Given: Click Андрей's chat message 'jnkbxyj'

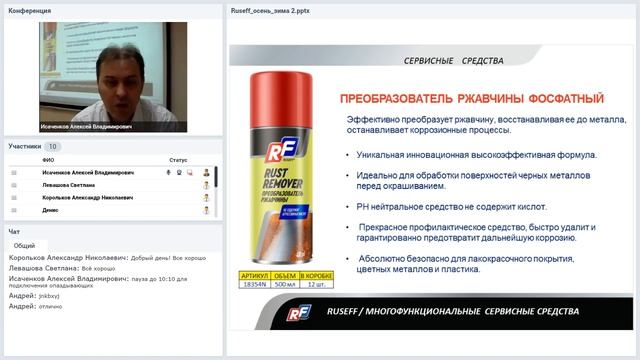Looking at the screenshot, I should coord(49,296).
